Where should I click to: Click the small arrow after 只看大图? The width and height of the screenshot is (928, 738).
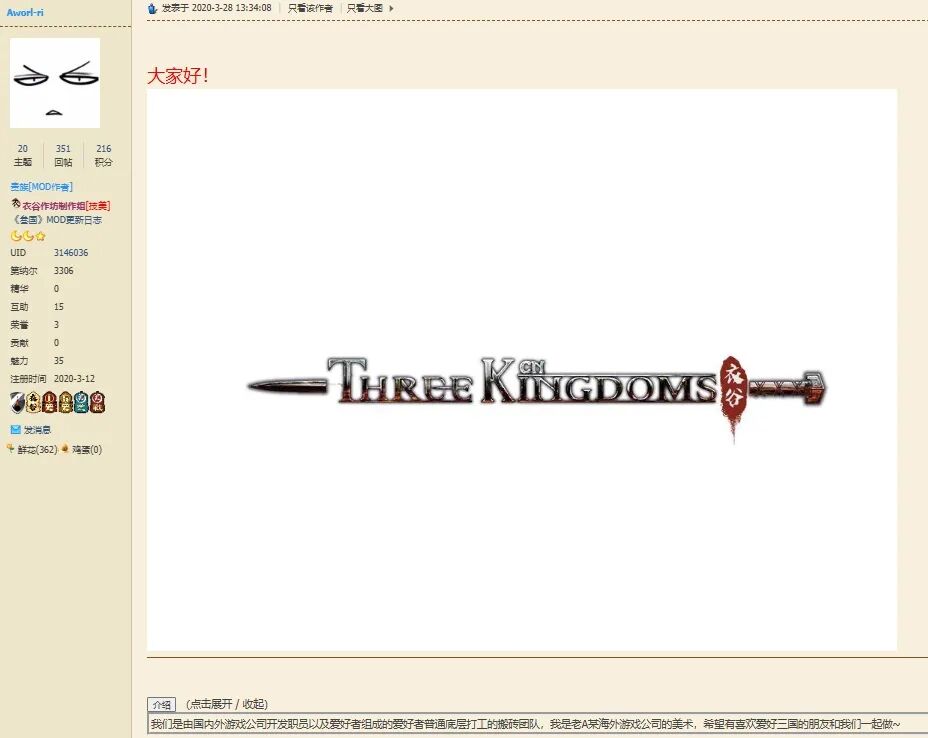(x=391, y=8)
